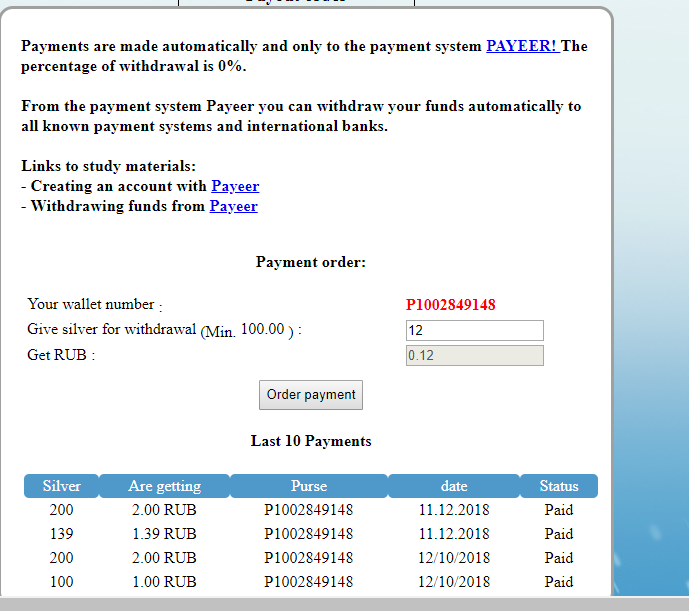Click the Get RUB amount field

click(x=475, y=355)
